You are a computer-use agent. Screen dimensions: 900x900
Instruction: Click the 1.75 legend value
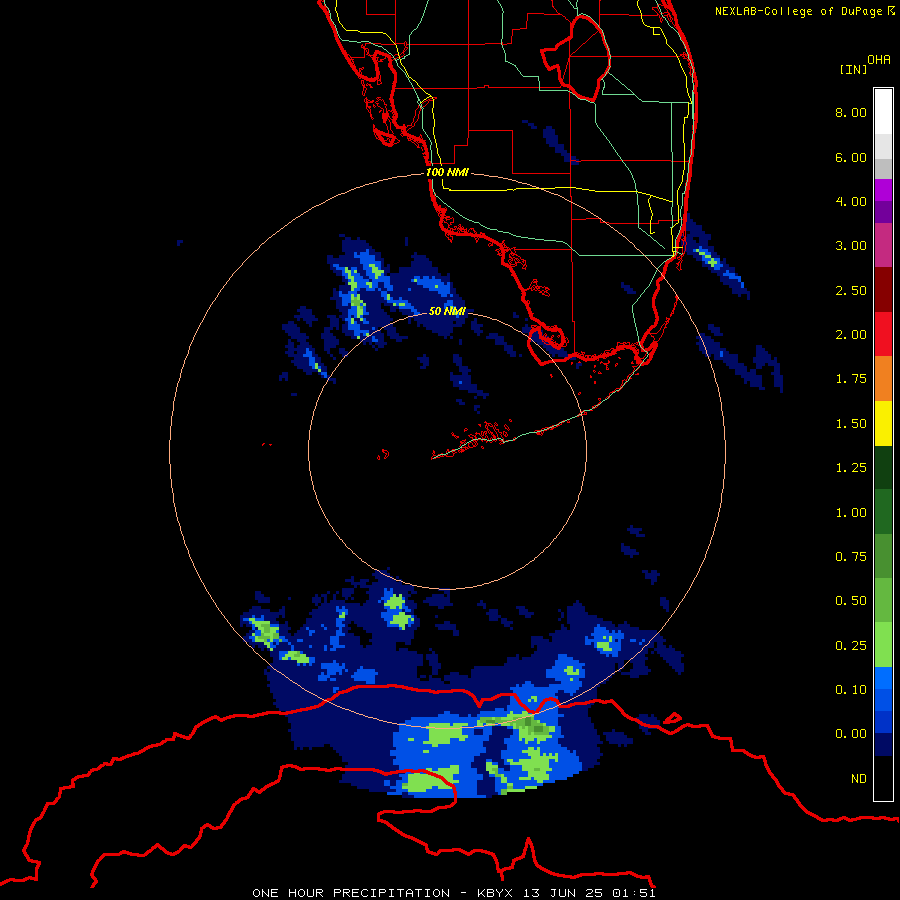(x=851, y=379)
